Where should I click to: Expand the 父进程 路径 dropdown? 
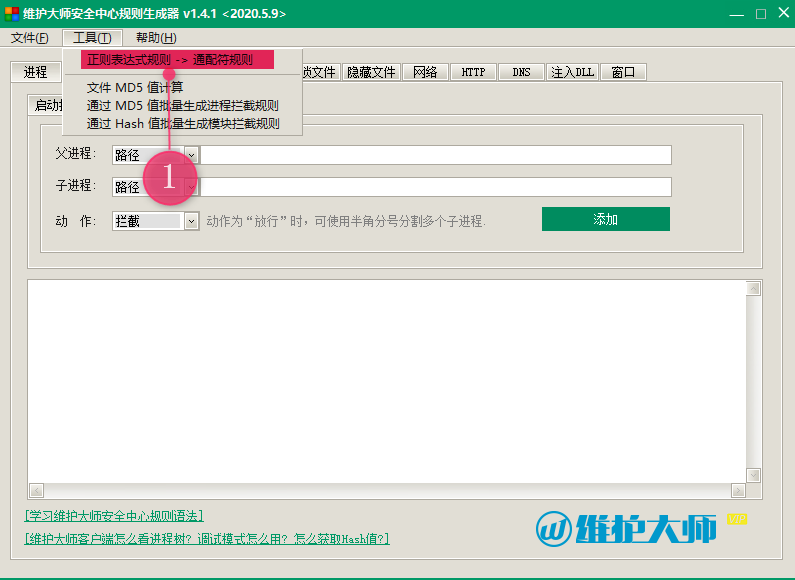pos(191,155)
